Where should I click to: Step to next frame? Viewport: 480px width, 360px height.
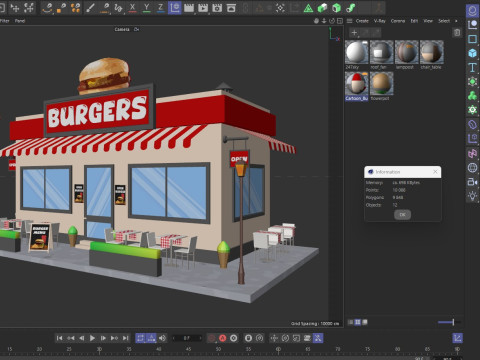coord(103,338)
